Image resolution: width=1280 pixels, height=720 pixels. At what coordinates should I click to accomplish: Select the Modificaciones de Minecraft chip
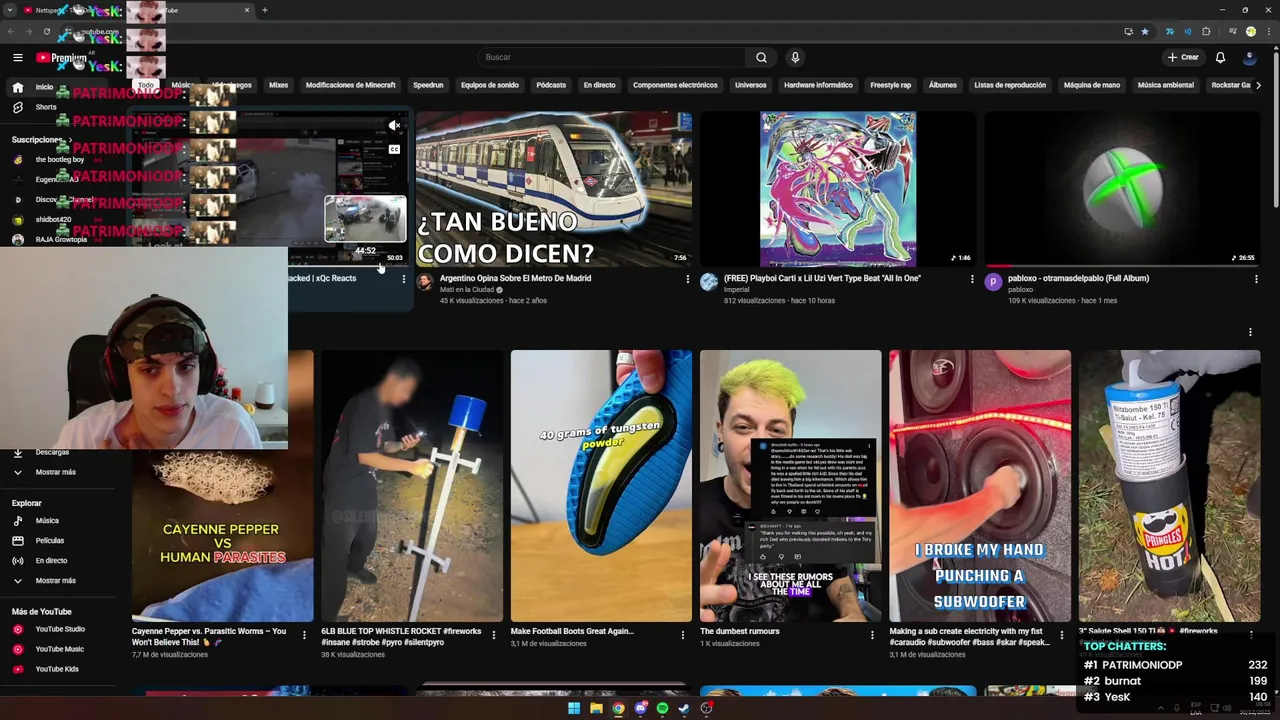click(x=351, y=85)
